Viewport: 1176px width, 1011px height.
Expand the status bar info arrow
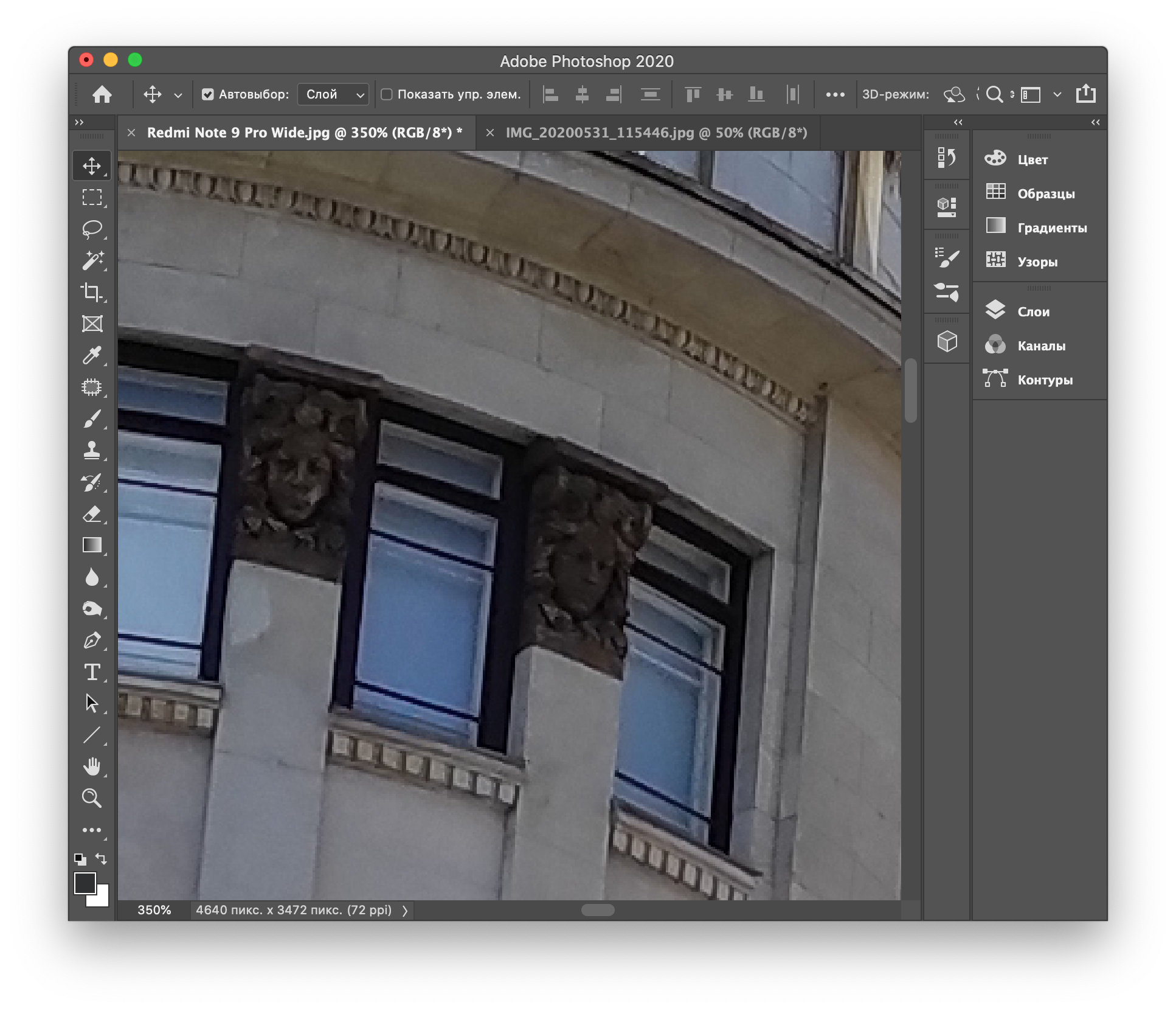pos(405,911)
